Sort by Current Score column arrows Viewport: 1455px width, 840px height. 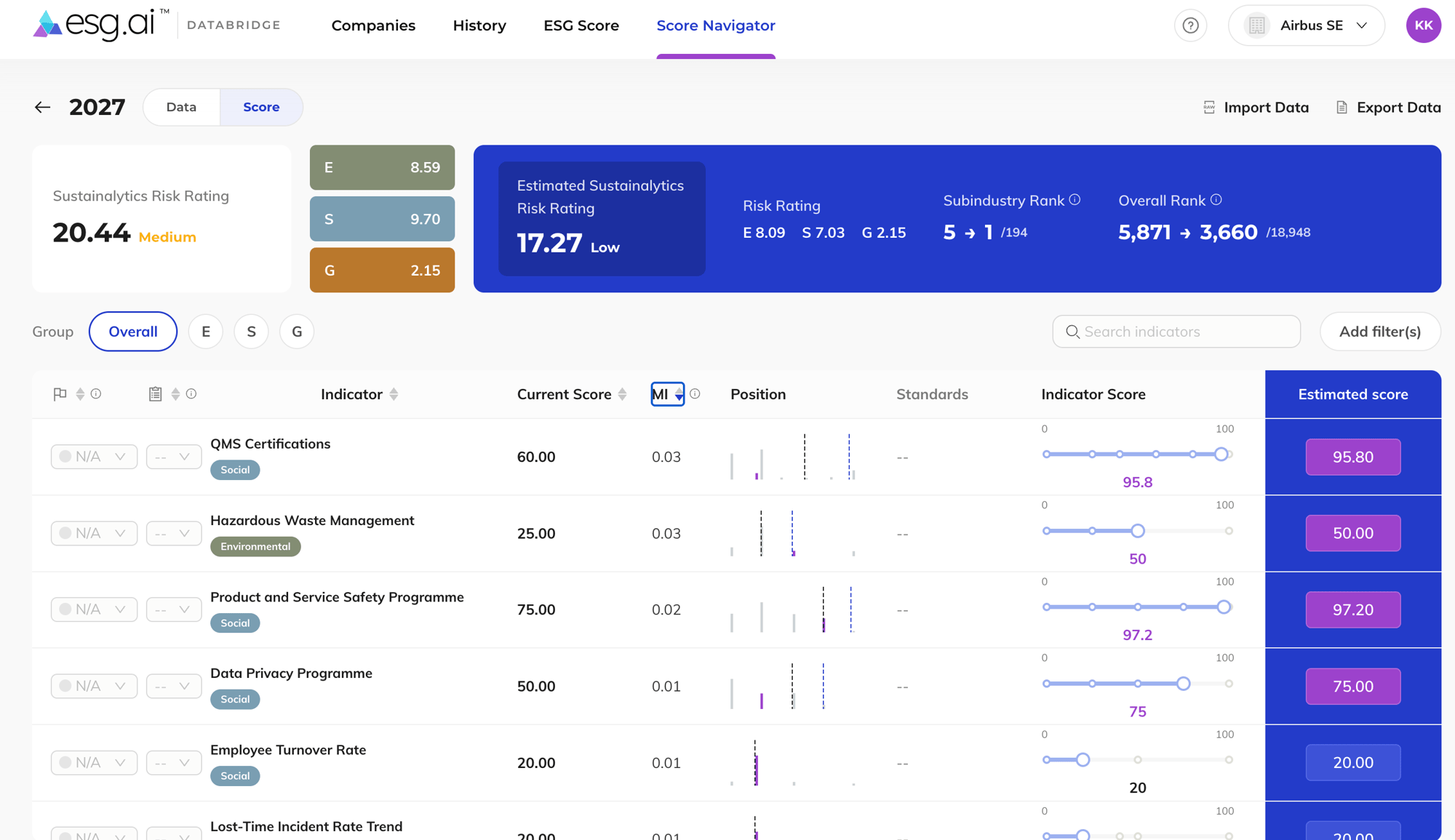[622, 394]
